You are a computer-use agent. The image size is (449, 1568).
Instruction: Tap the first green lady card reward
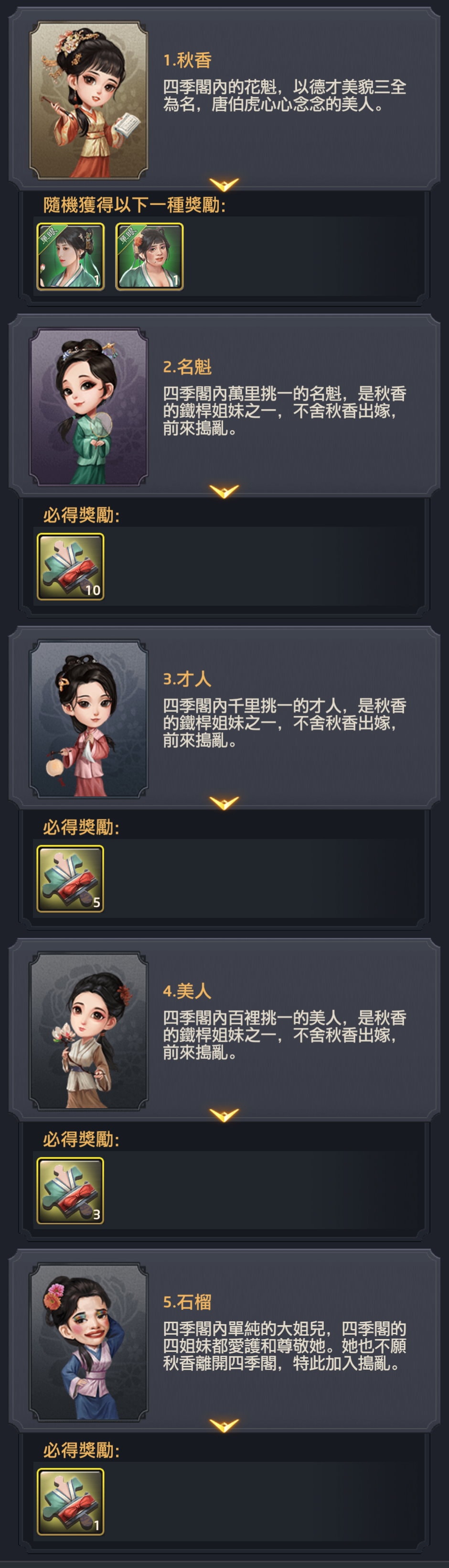[x=71, y=256]
